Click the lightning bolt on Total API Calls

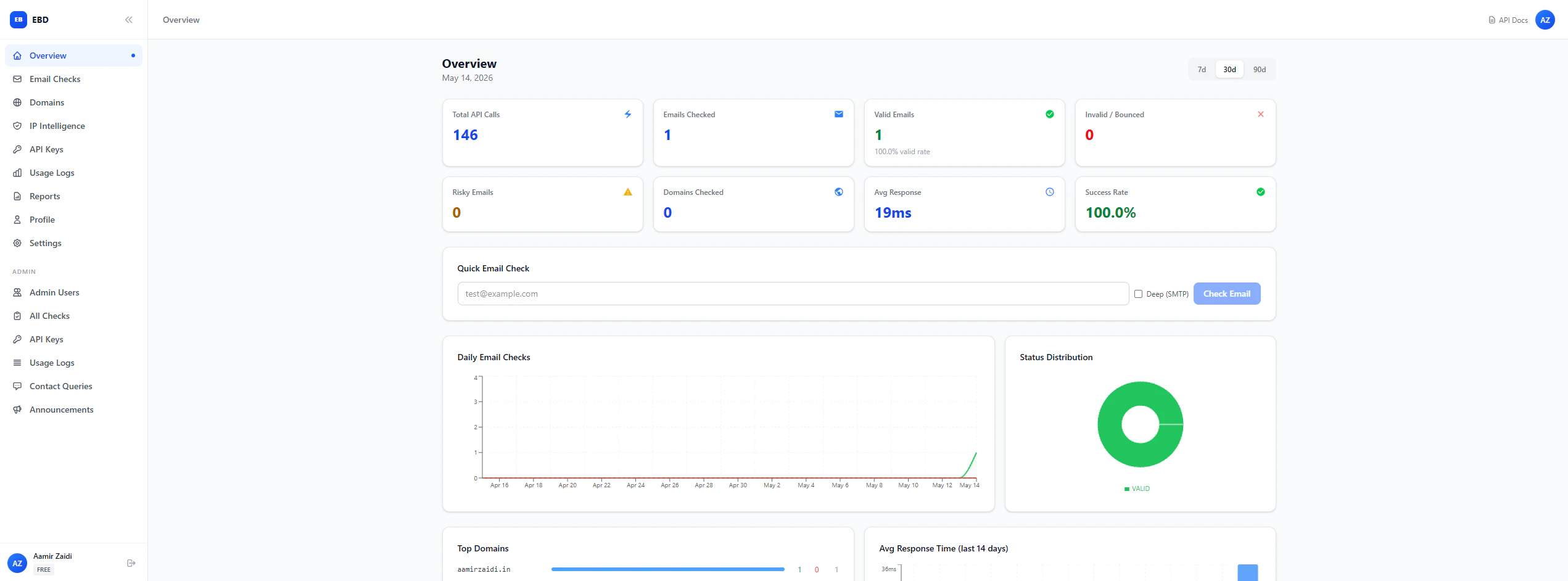(x=628, y=114)
